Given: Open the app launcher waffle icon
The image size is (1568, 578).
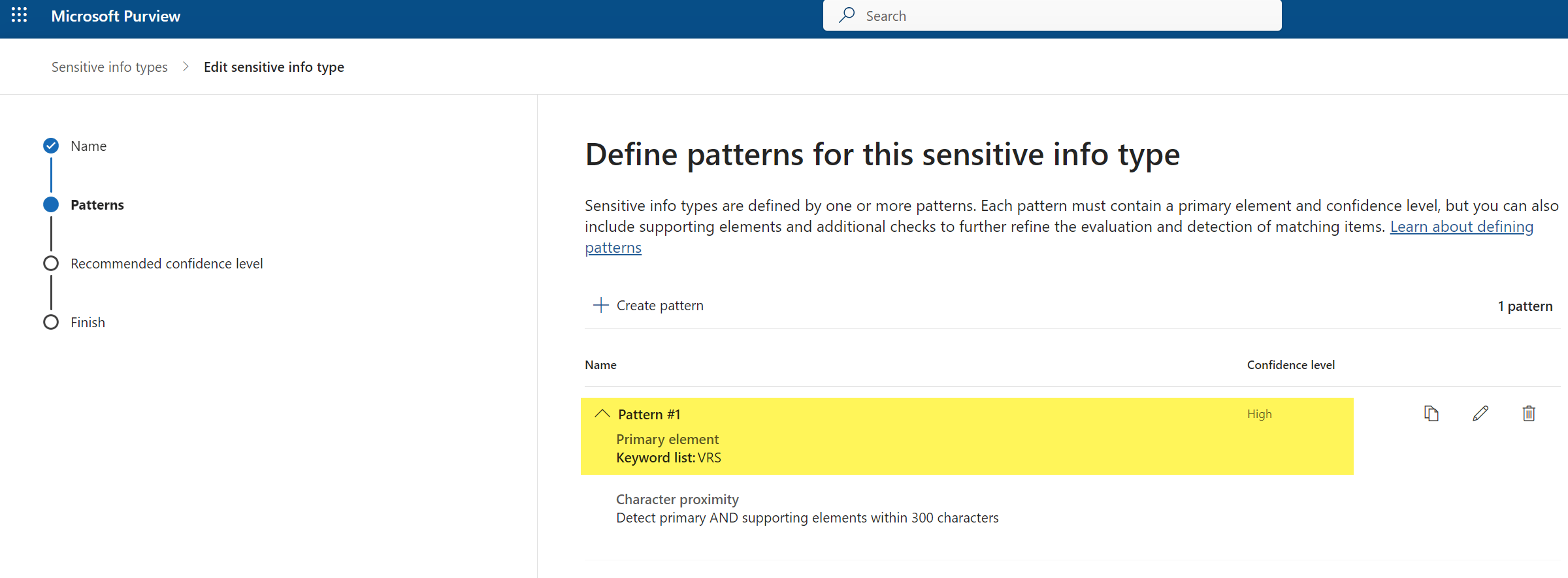Looking at the screenshot, I should pos(19,16).
